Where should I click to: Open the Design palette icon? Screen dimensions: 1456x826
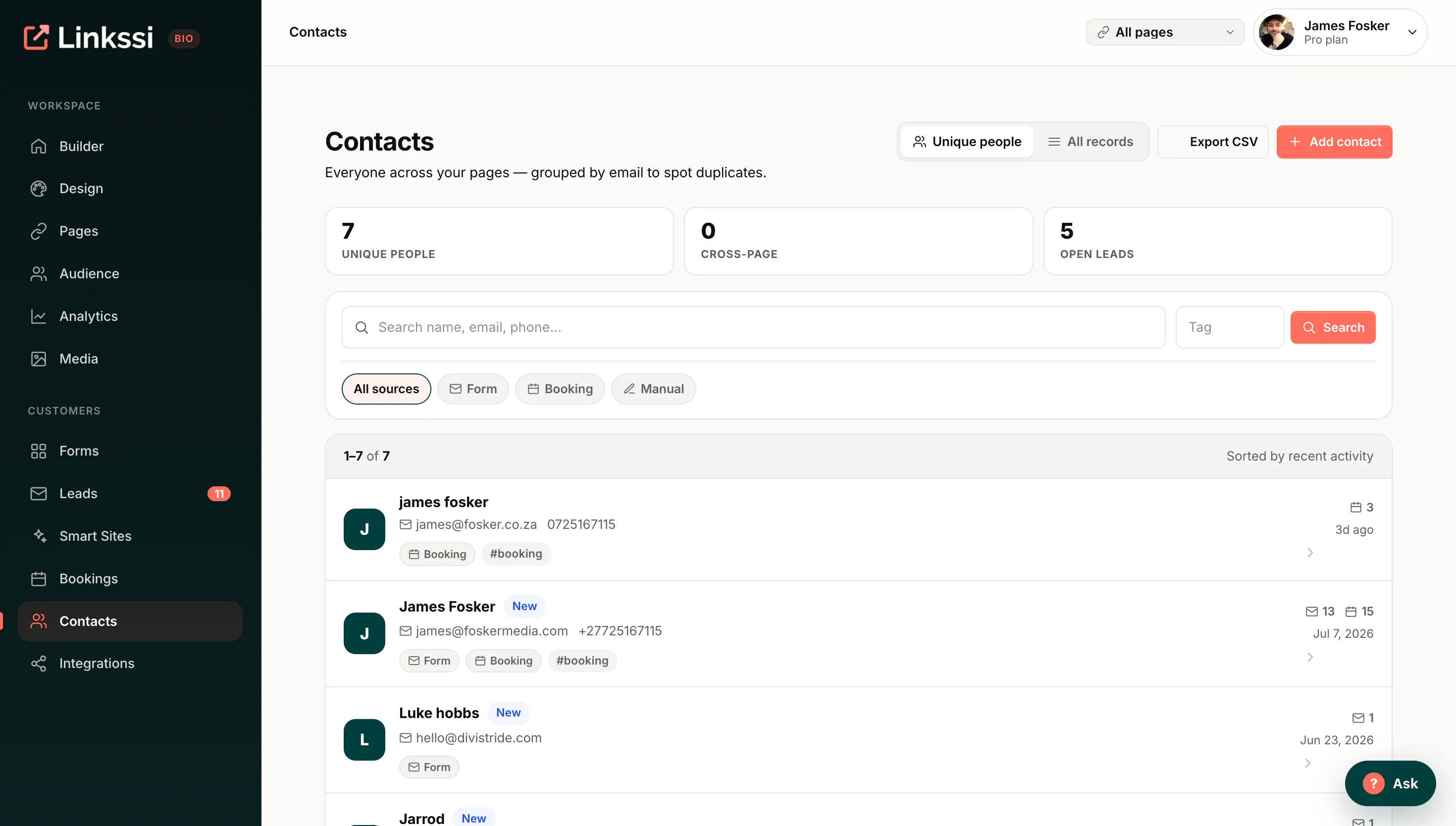tap(38, 188)
